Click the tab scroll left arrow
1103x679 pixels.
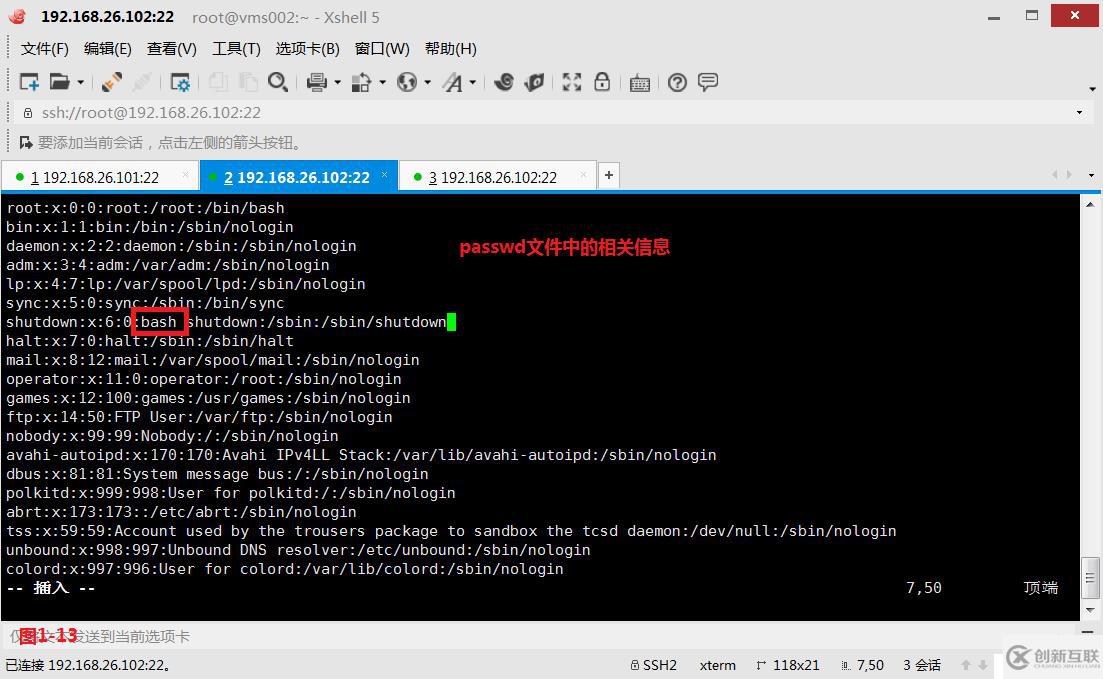1054,174
